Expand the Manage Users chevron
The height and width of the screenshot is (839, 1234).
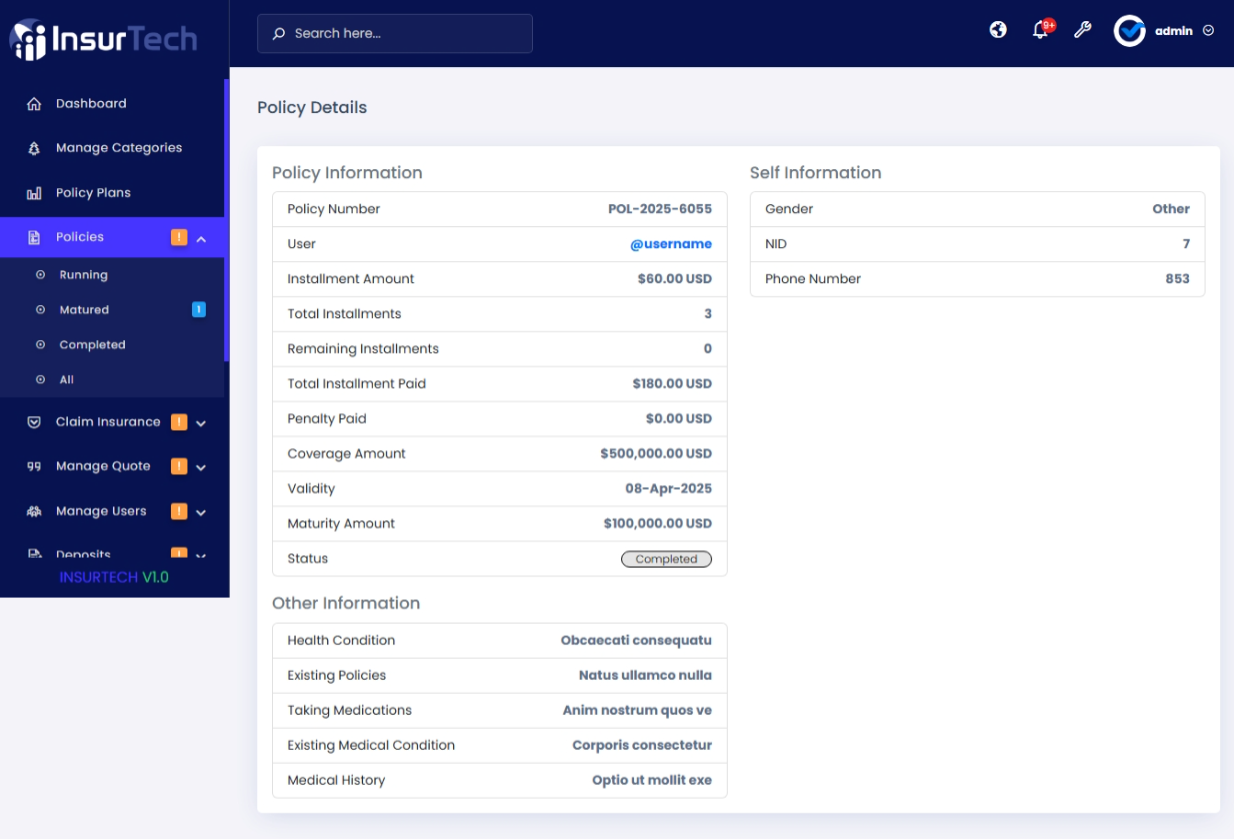[x=201, y=512]
